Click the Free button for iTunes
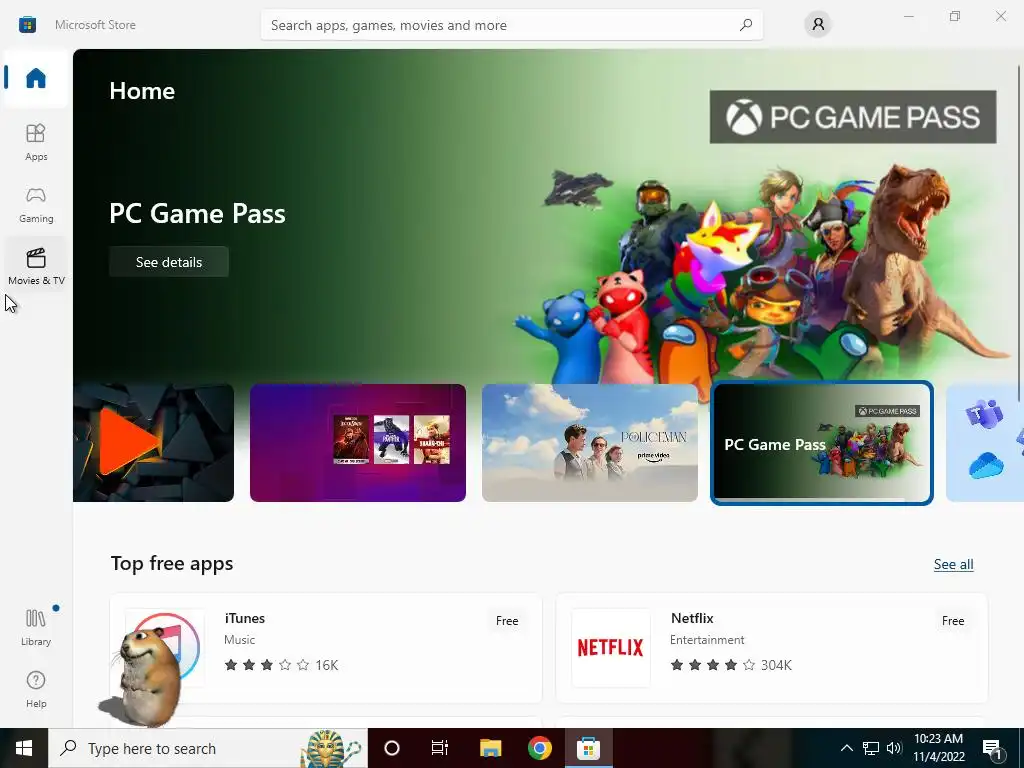This screenshot has width=1024, height=768. [x=507, y=620]
